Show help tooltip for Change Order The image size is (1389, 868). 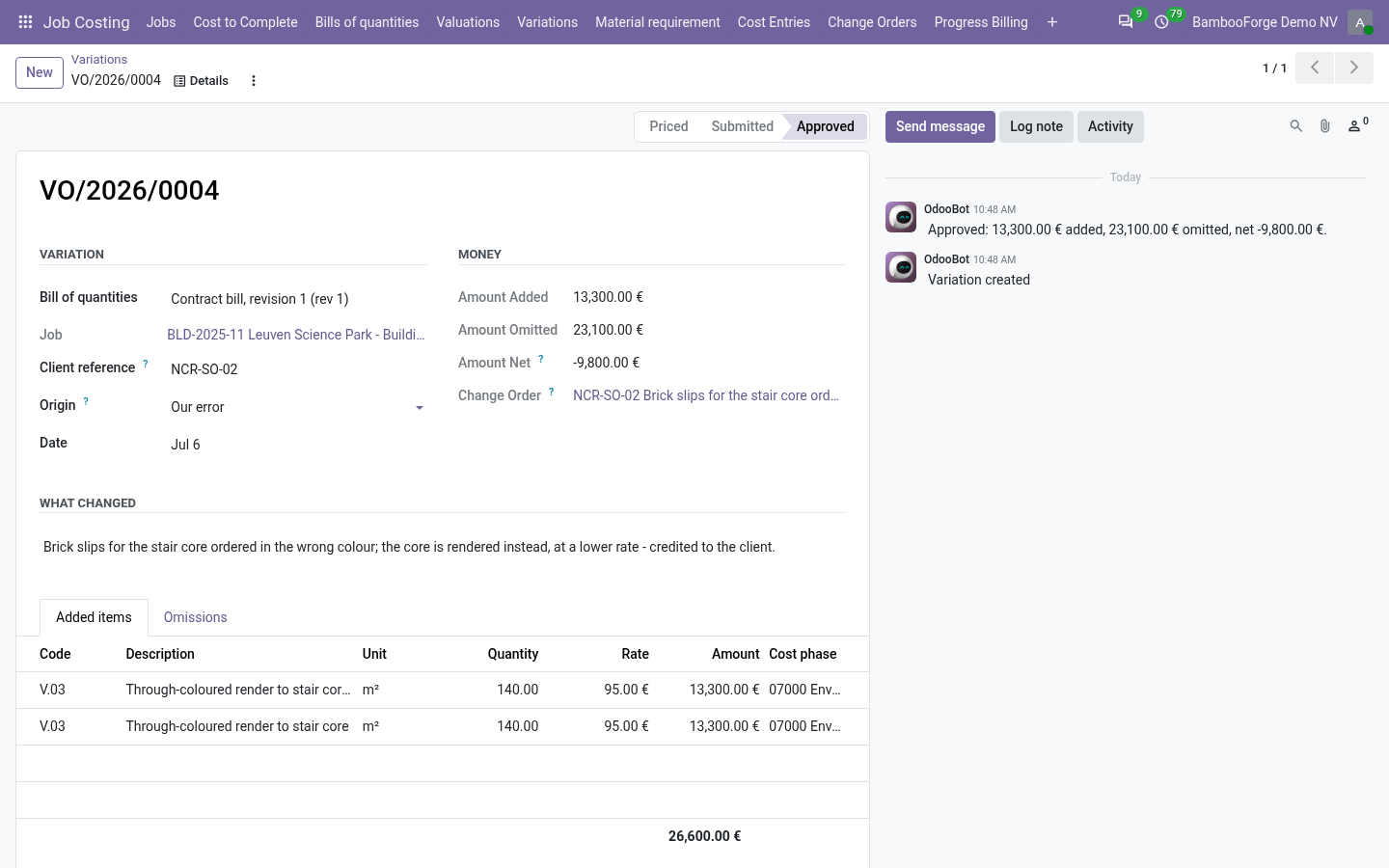pos(552,392)
